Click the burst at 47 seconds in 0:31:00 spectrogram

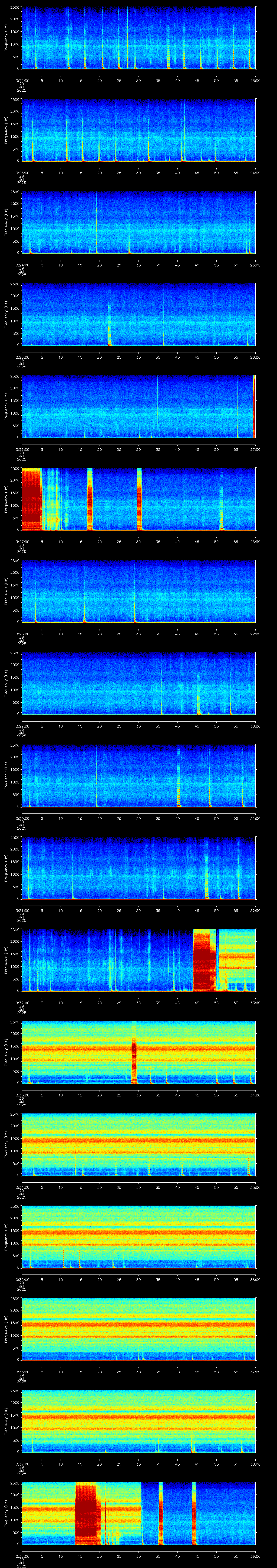(x=206, y=878)
